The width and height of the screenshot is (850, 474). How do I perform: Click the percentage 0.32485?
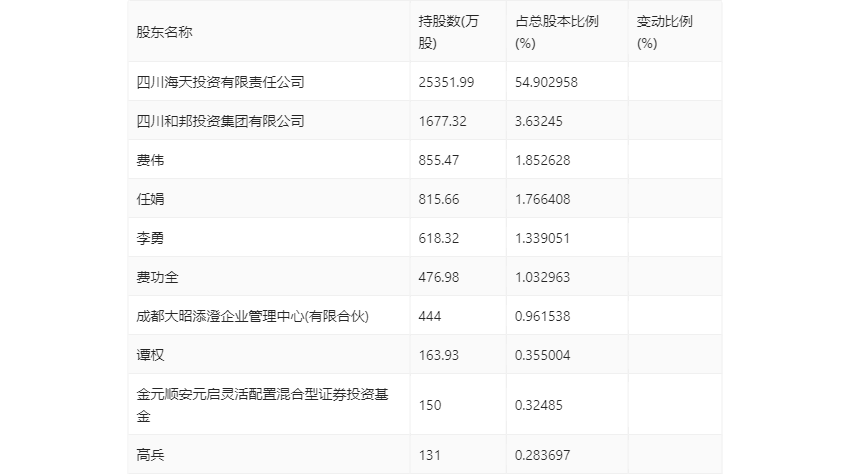tap(539, 405)
